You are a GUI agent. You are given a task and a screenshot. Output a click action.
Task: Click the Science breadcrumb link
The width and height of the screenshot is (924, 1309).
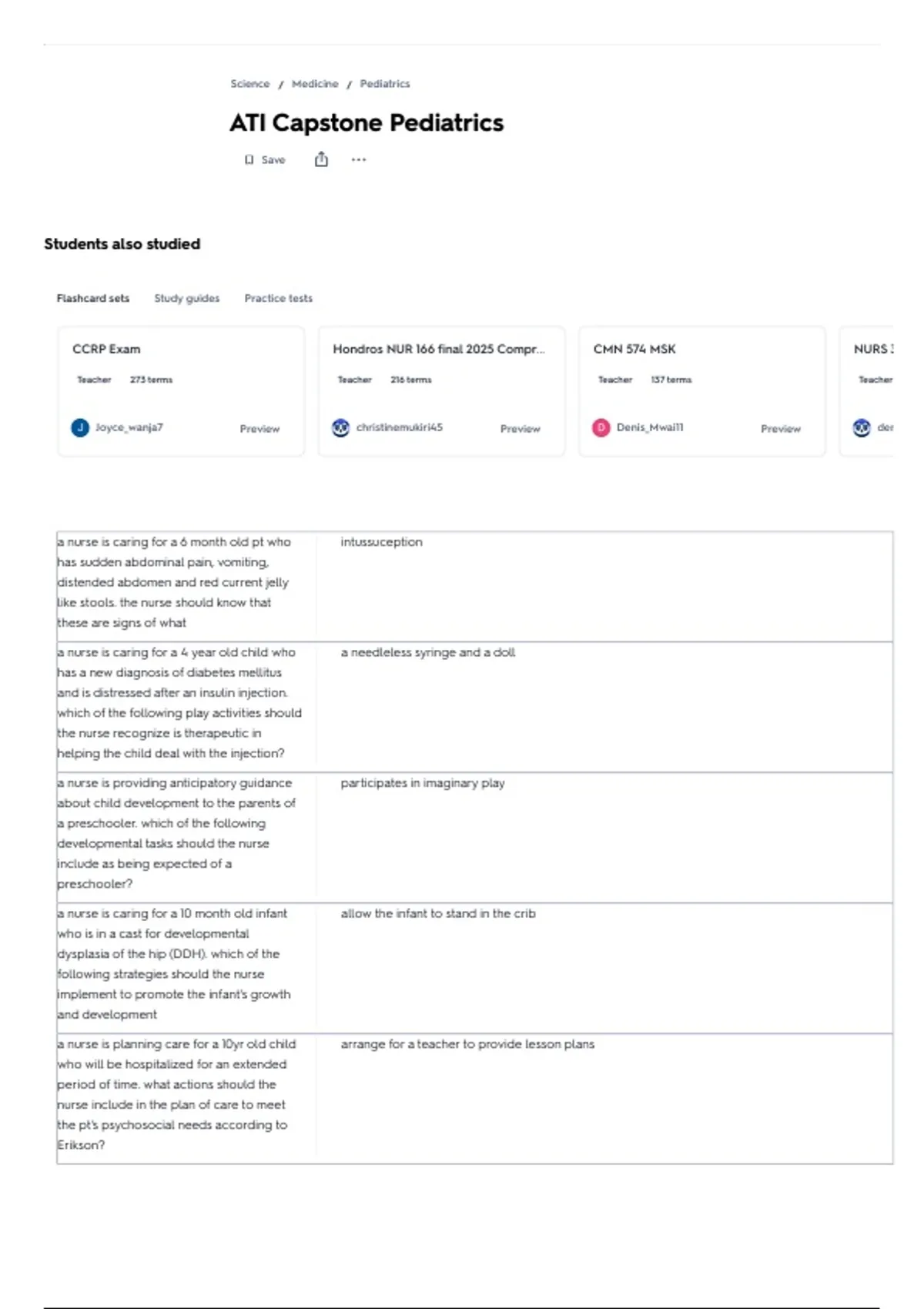coord(250,83)
